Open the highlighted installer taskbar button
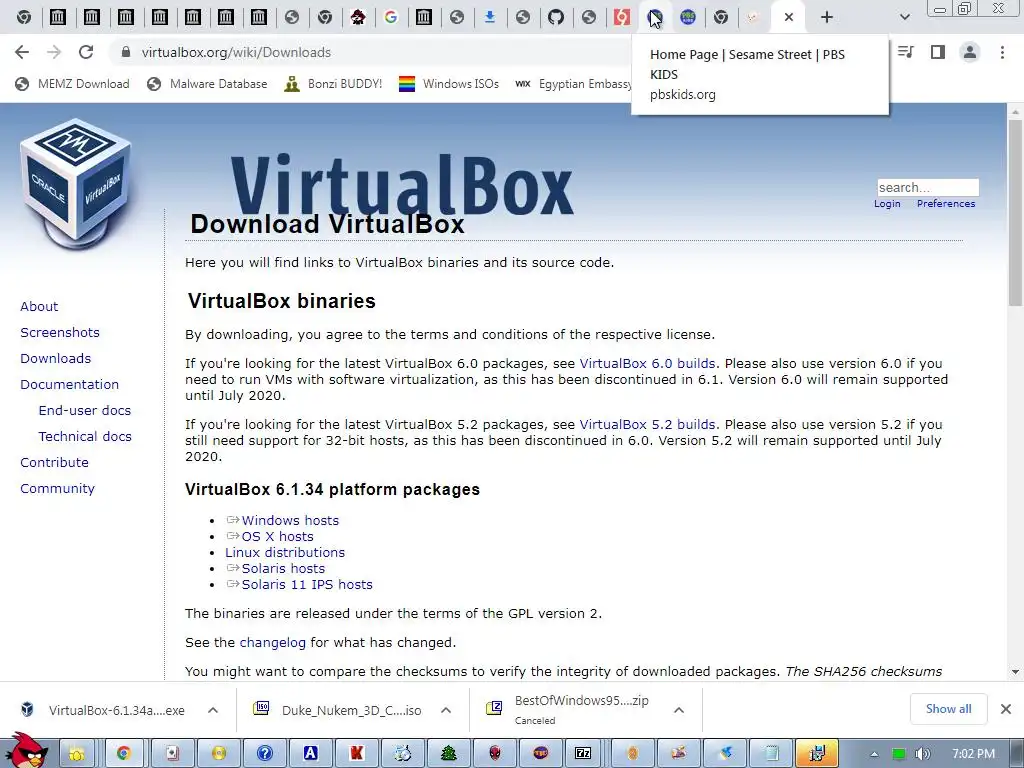 tap(817, 754)
